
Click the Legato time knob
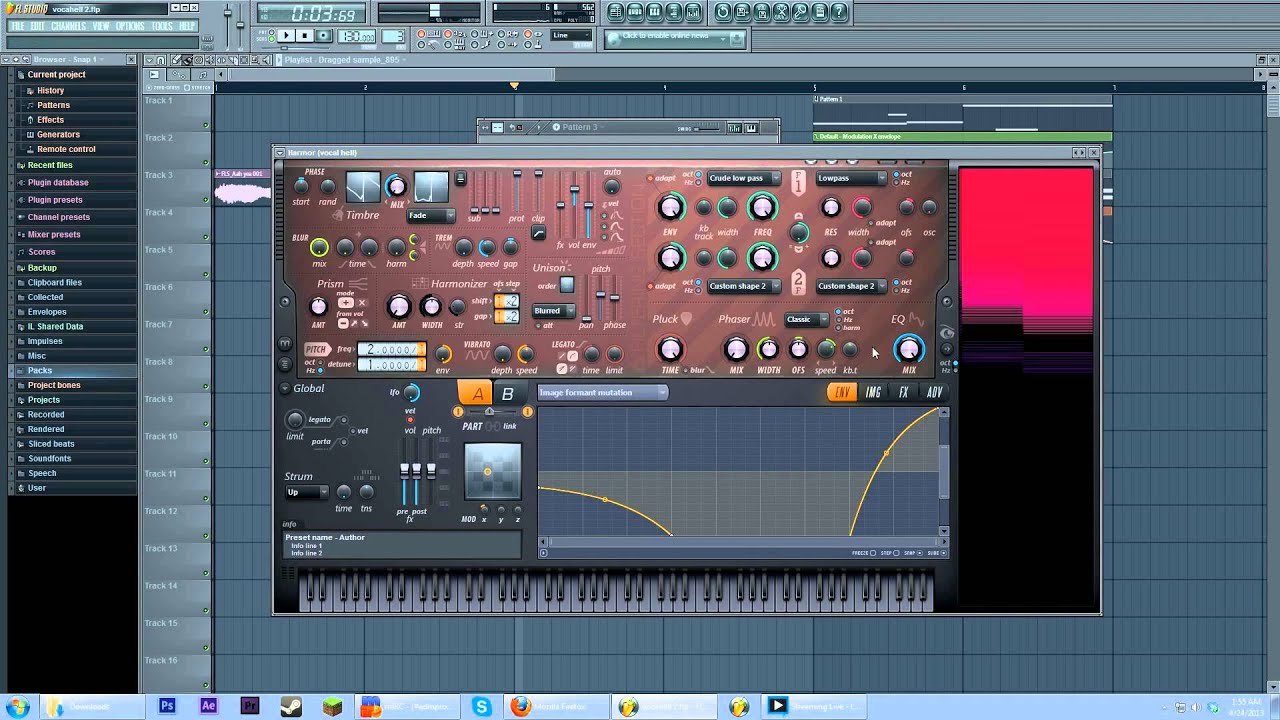point(591,354)
